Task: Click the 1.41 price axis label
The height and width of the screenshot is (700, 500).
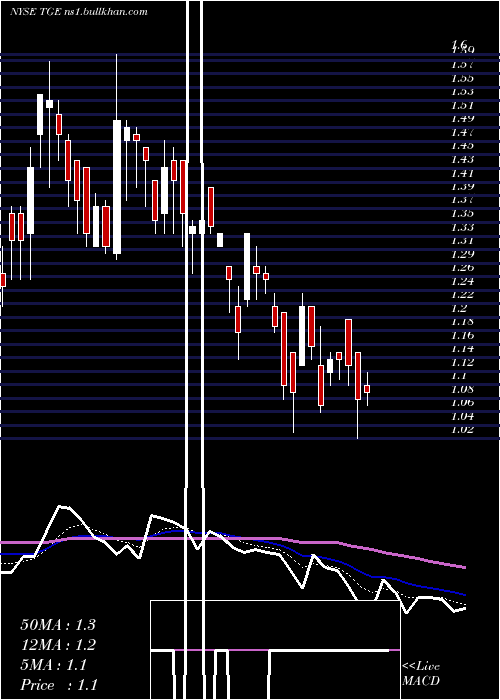Action: (x=462, y=173)
